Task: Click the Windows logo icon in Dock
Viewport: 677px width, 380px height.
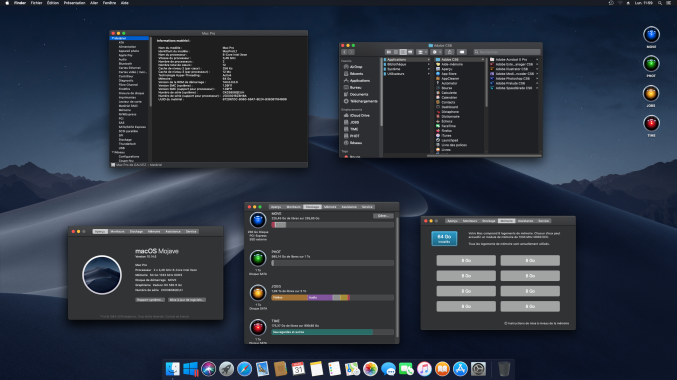Action: [x=190, y=369]
